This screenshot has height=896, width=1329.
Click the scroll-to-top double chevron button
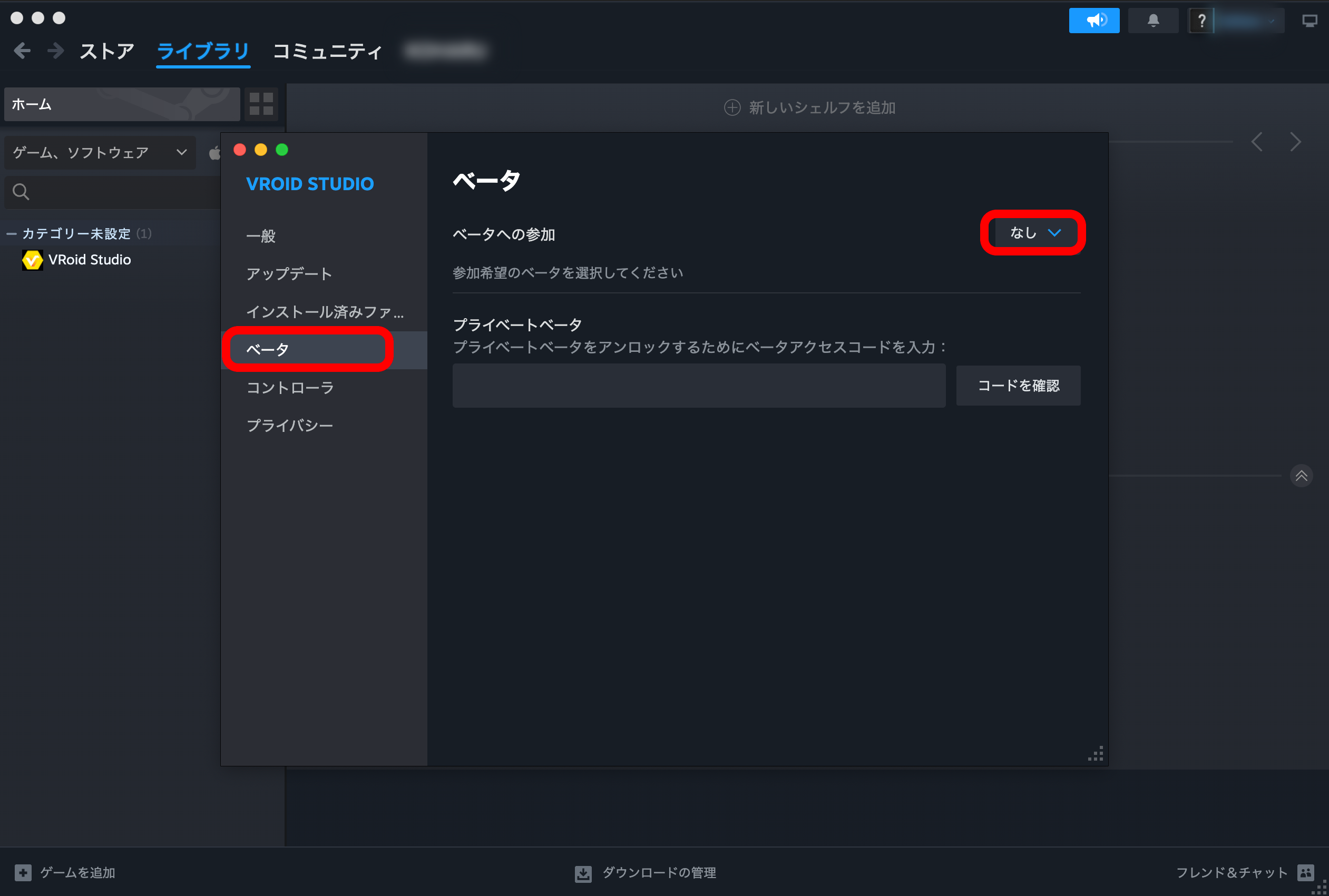pos(1301,476)
